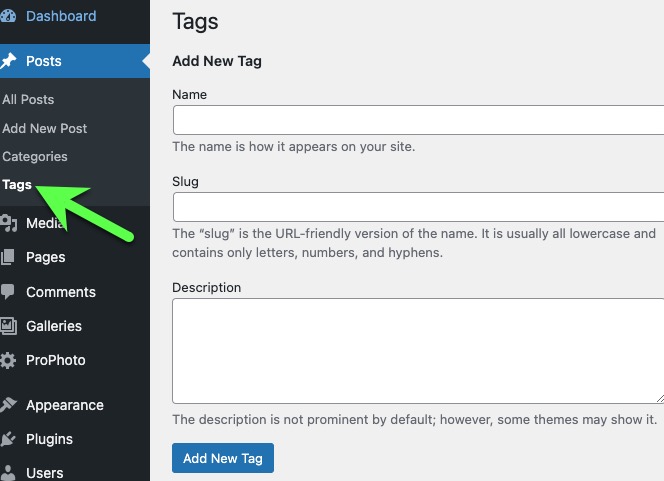This screenshot has width=664, height=481.
Task: Click the Users person icon
Action: tap(8, 473)
